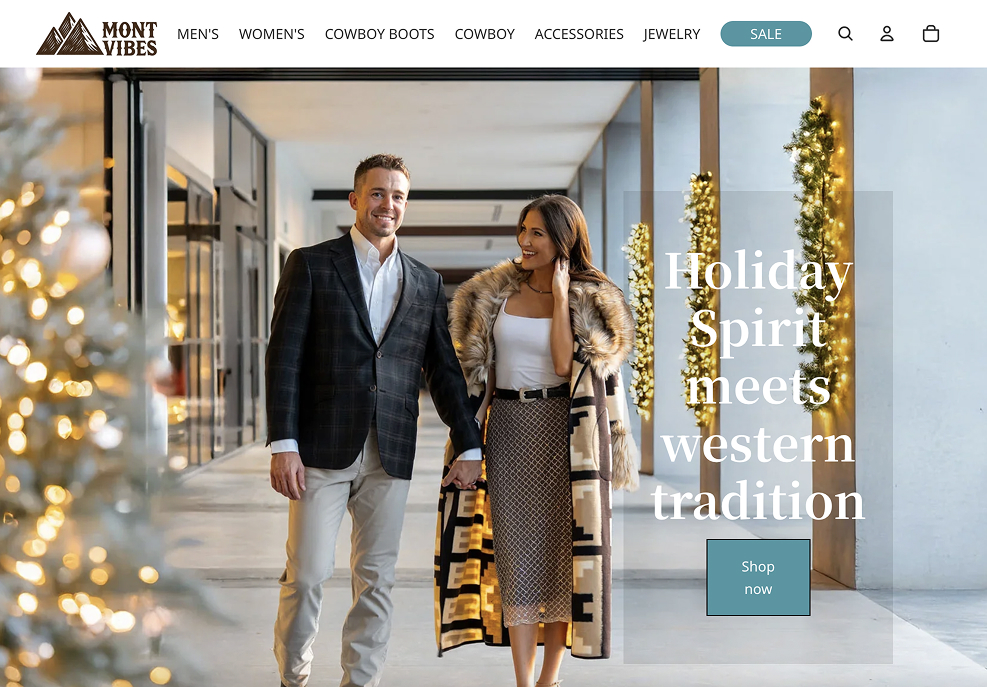987x687 pixels.
Task: Open the WOMEN'S menu
Action: (x=271, y=34)
